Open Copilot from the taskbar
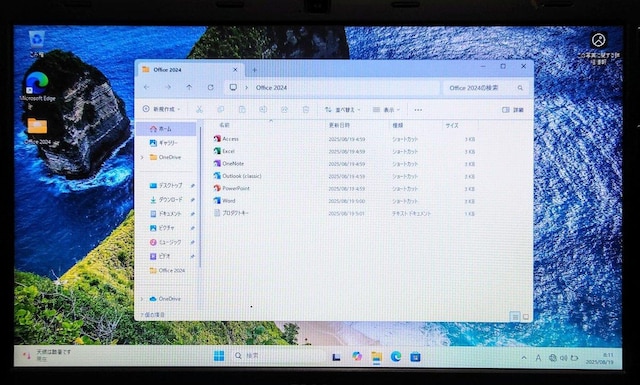The height and width of the screenshot is (385, 640). (357, 356)
